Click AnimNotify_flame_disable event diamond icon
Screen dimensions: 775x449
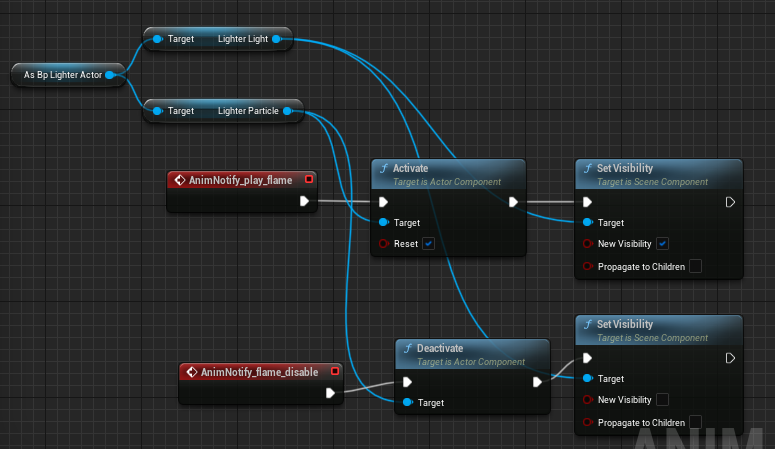coord(192,372)
